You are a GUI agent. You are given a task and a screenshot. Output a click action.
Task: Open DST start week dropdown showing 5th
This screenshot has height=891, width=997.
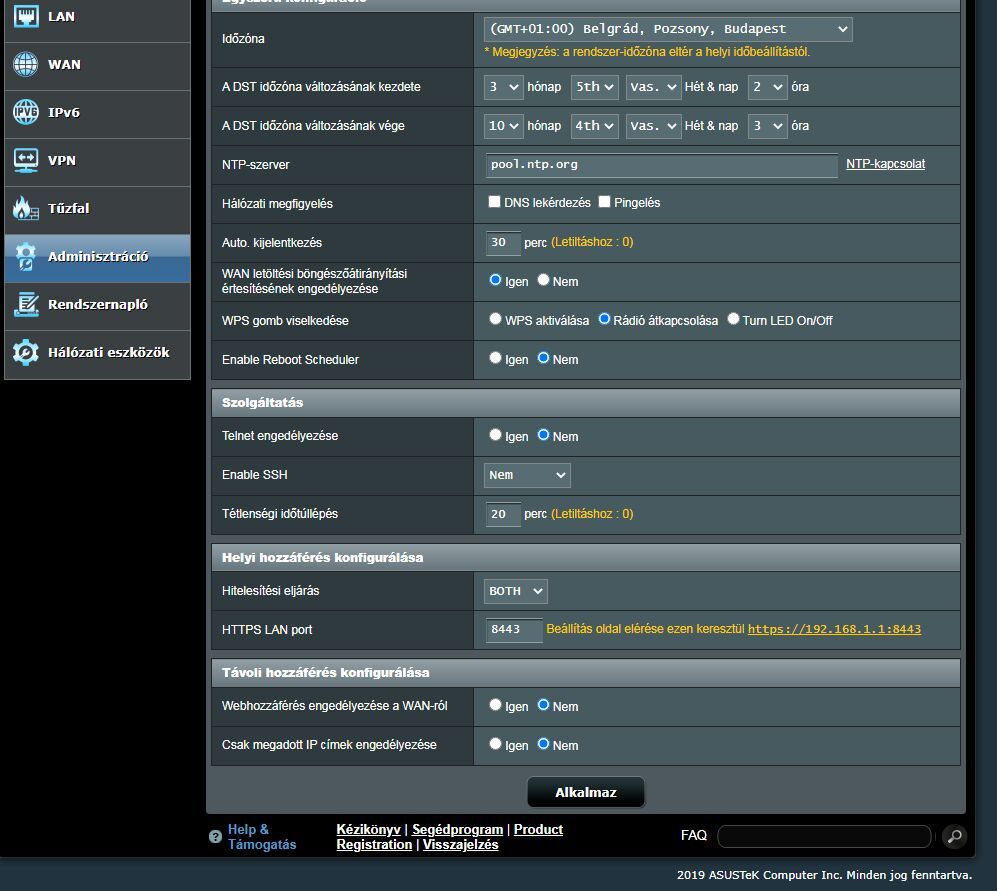coord(594,87)
